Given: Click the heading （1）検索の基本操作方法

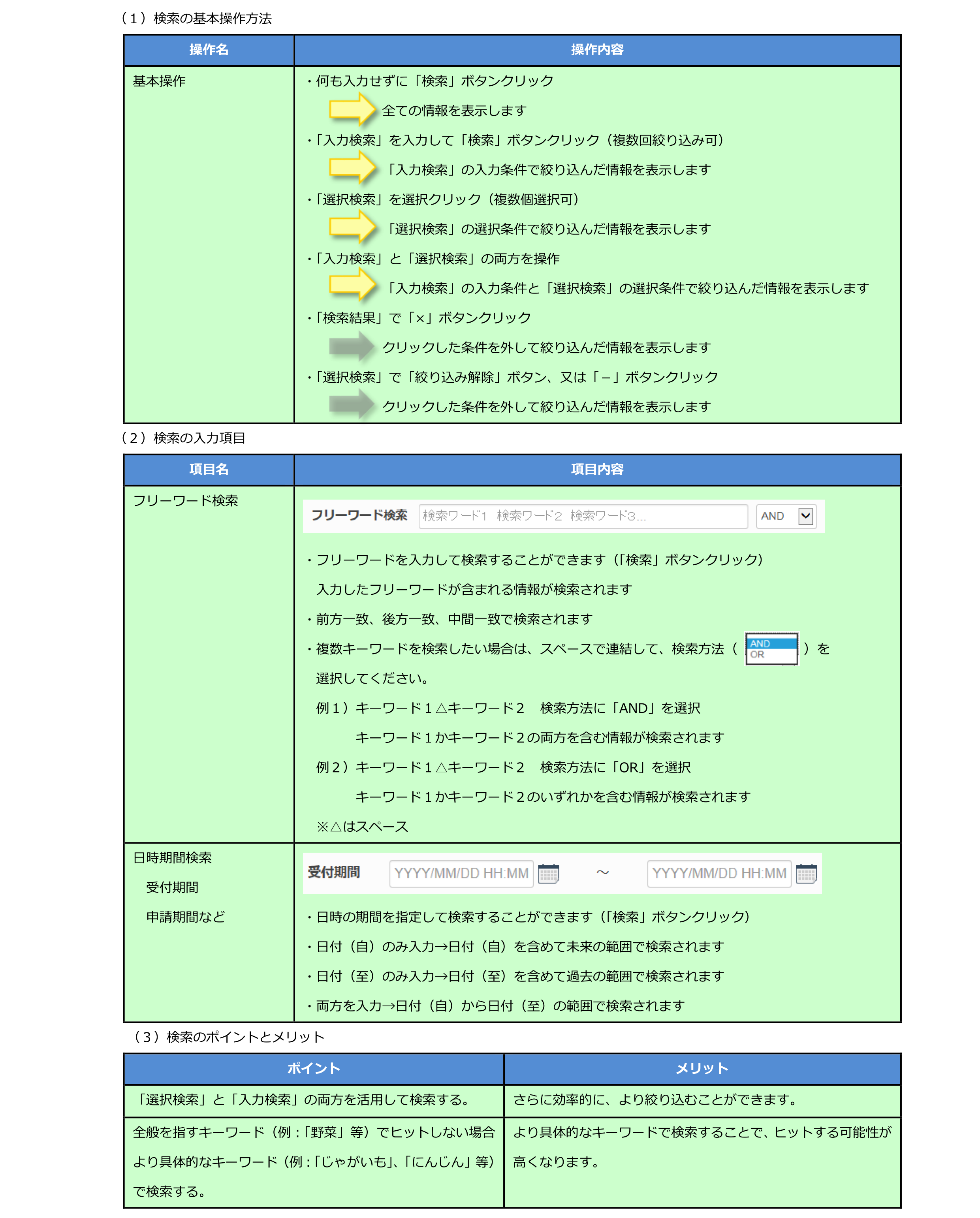Looking at the screenshot, I should click(x=196, y=19).
